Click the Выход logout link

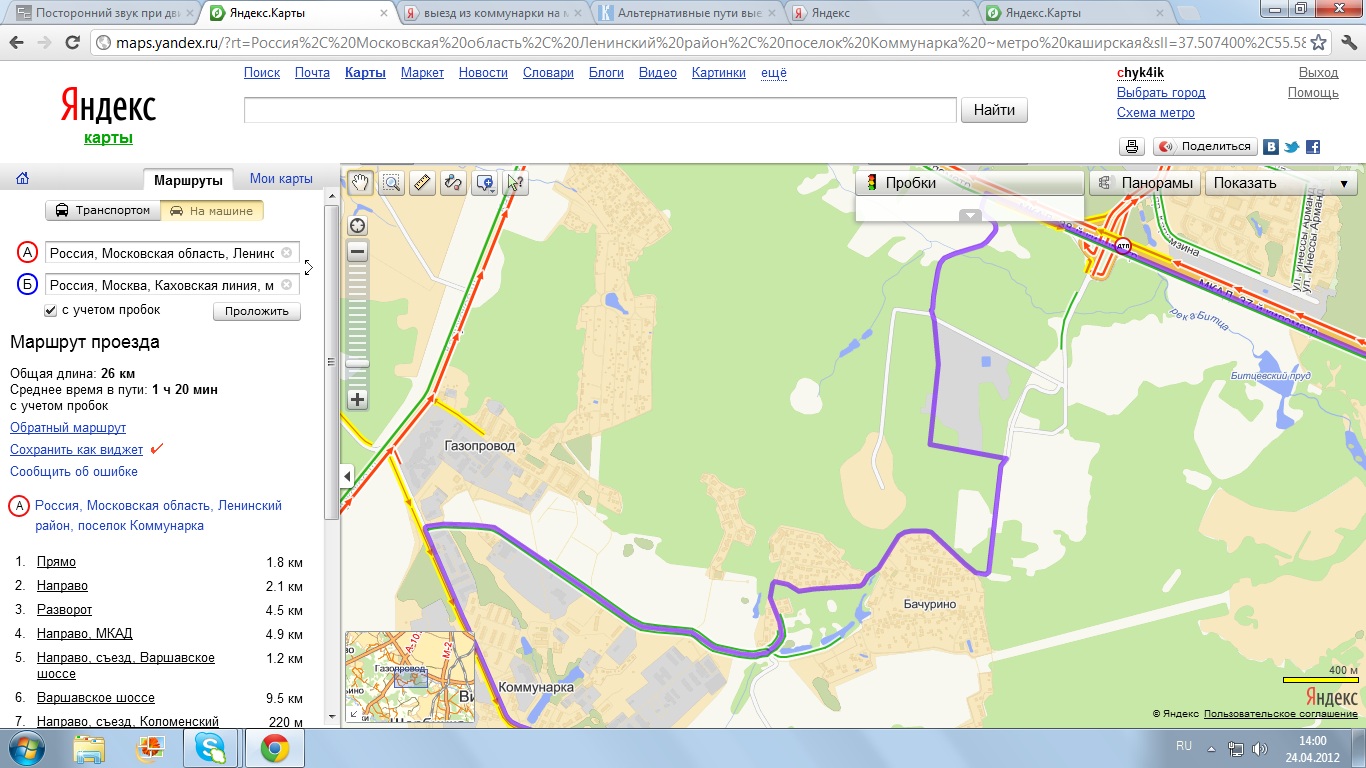(1318, 73)
